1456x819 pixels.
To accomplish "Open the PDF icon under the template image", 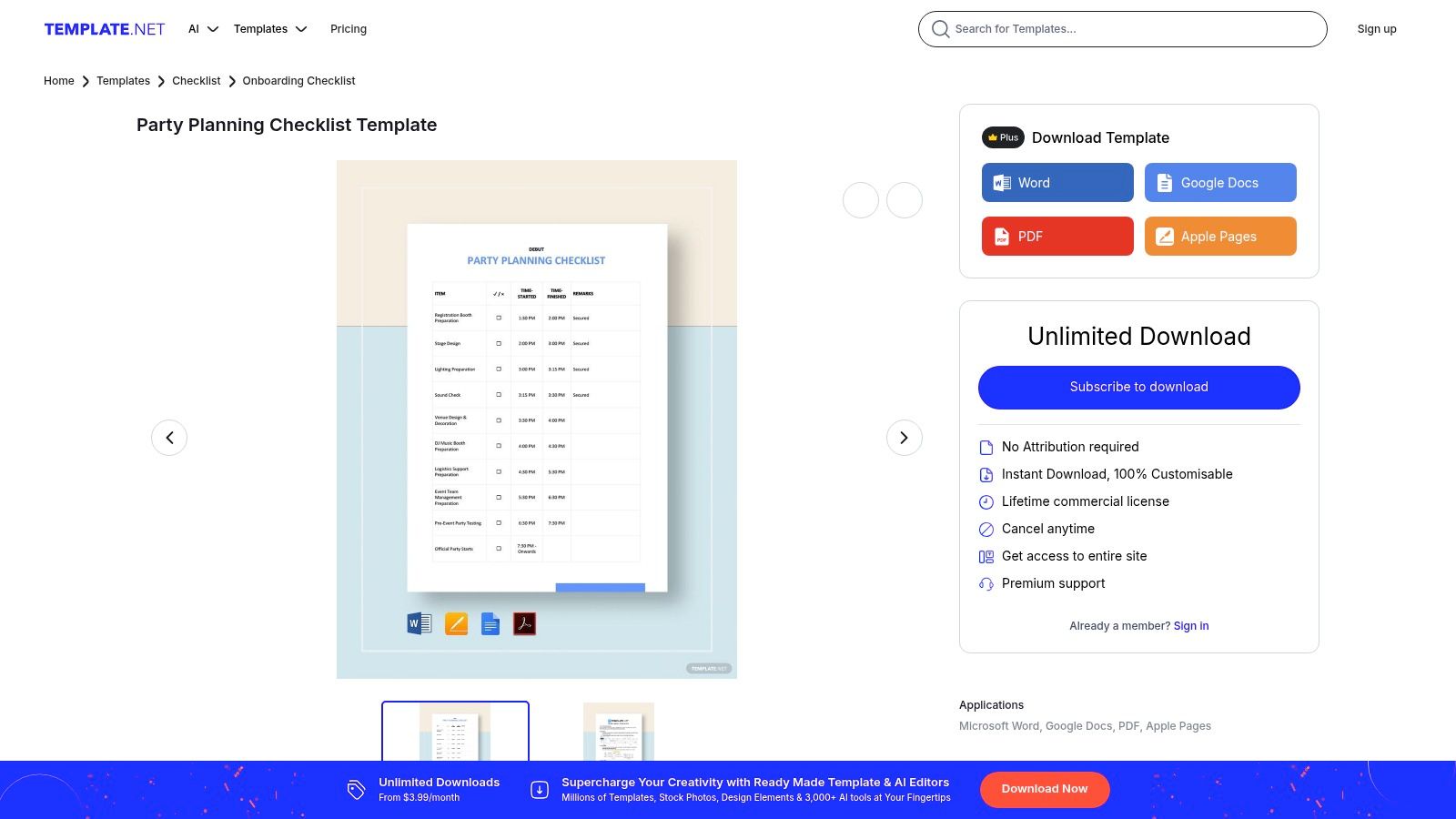I will click(524, 623).
